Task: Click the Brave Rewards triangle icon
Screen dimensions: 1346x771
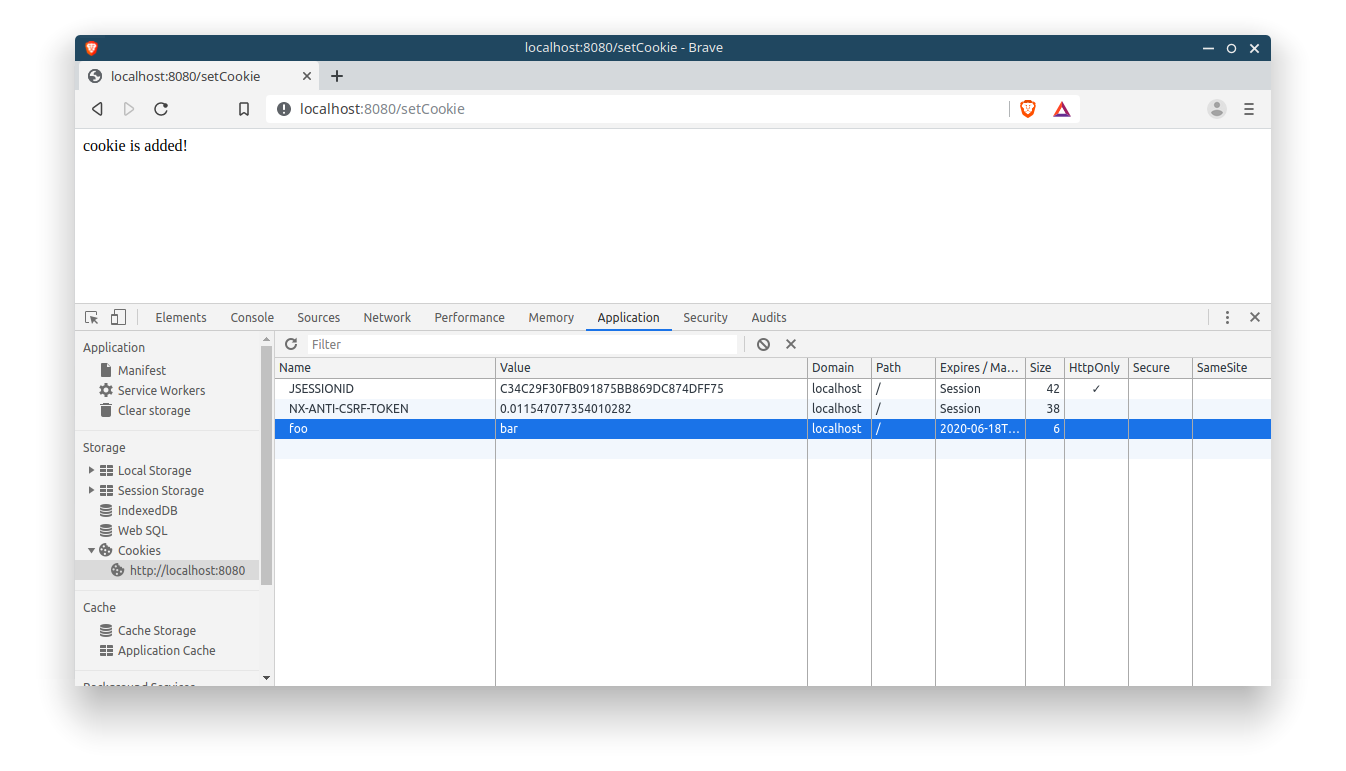Action: 1061,109
